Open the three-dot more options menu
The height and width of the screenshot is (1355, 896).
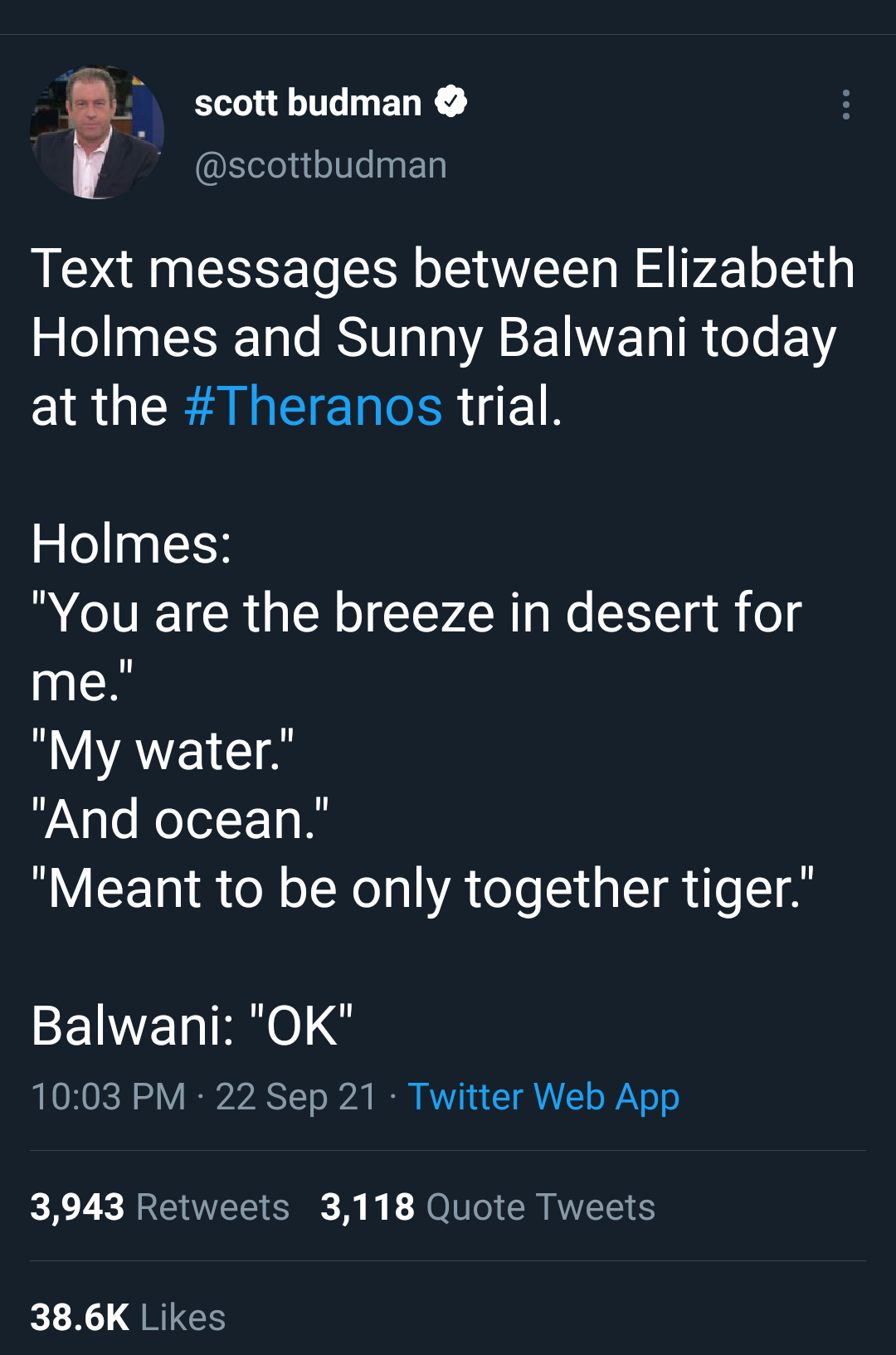(x=845, y=105)
